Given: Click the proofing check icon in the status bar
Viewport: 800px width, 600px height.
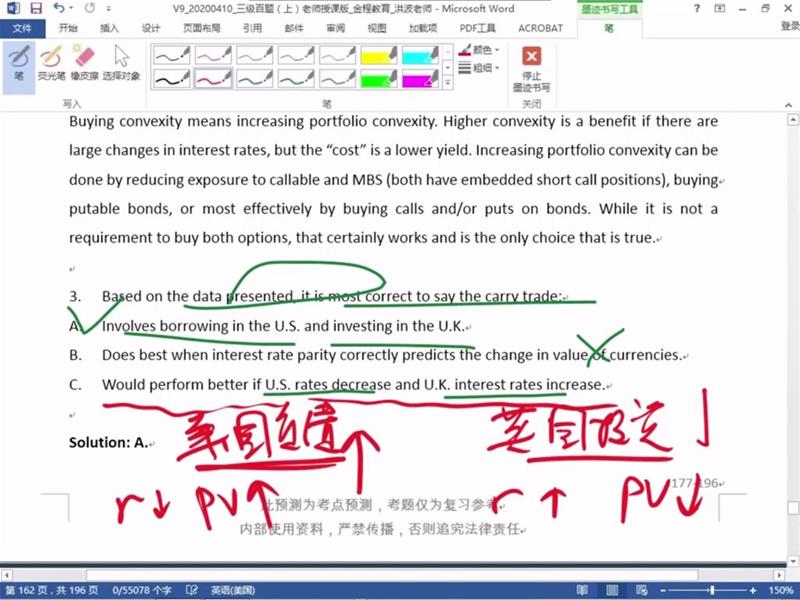Looking at the screenshot, I should (191, 591).
